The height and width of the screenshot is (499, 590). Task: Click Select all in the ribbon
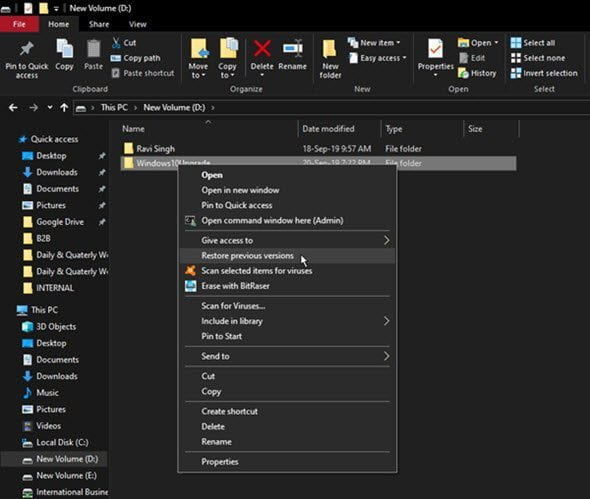(533, 43)
